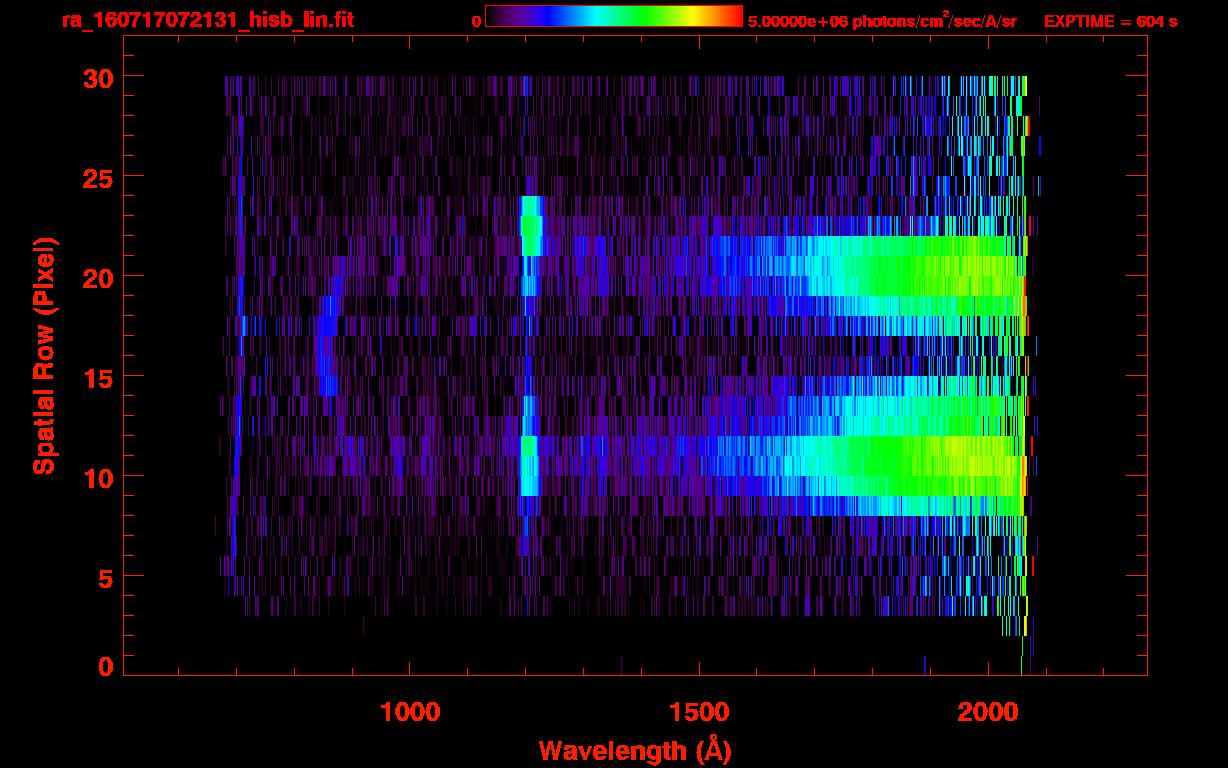Click the EXPTIME = 604 s text
1228x768 pixels.
tap(1110, 21)
